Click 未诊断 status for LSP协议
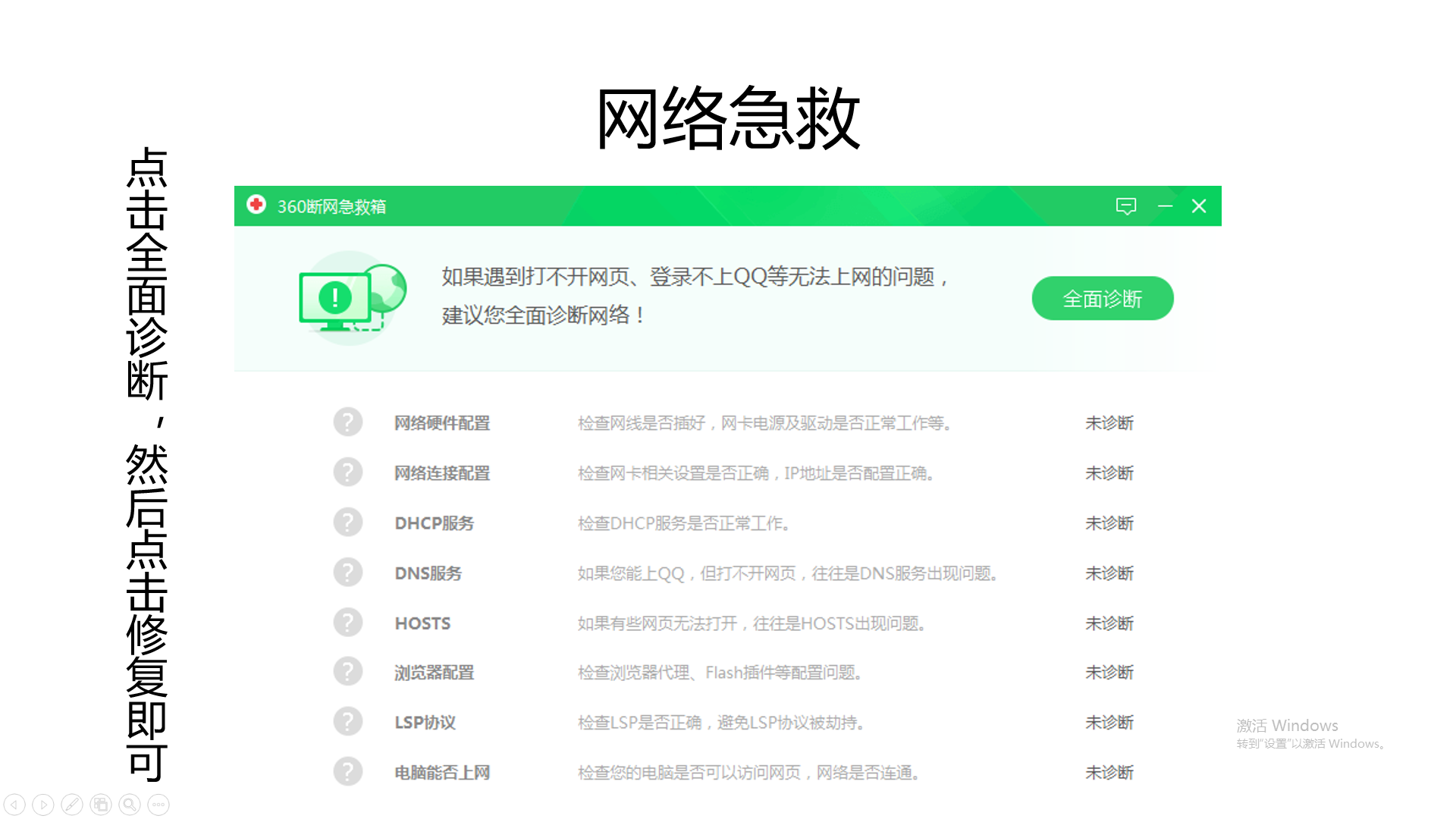1456x819 pixels. click(1109, 723)
